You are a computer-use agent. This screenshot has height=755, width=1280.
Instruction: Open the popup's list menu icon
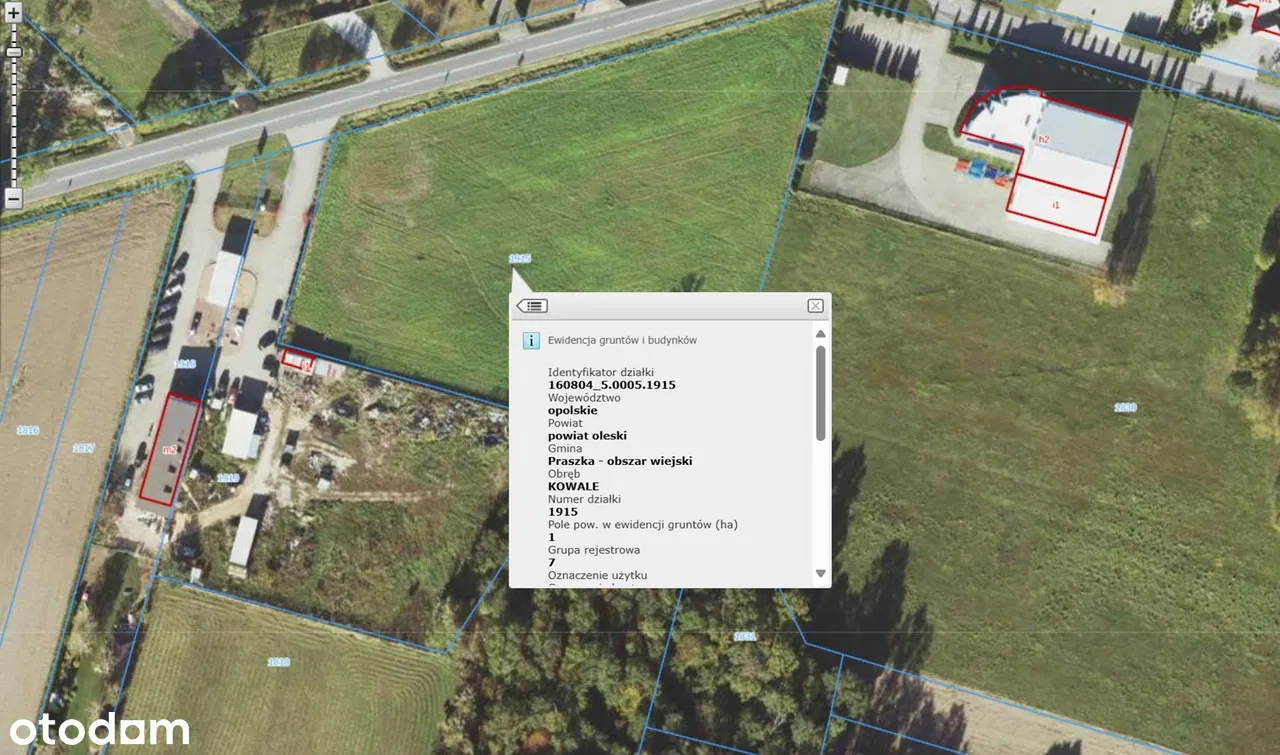point(532,306)
